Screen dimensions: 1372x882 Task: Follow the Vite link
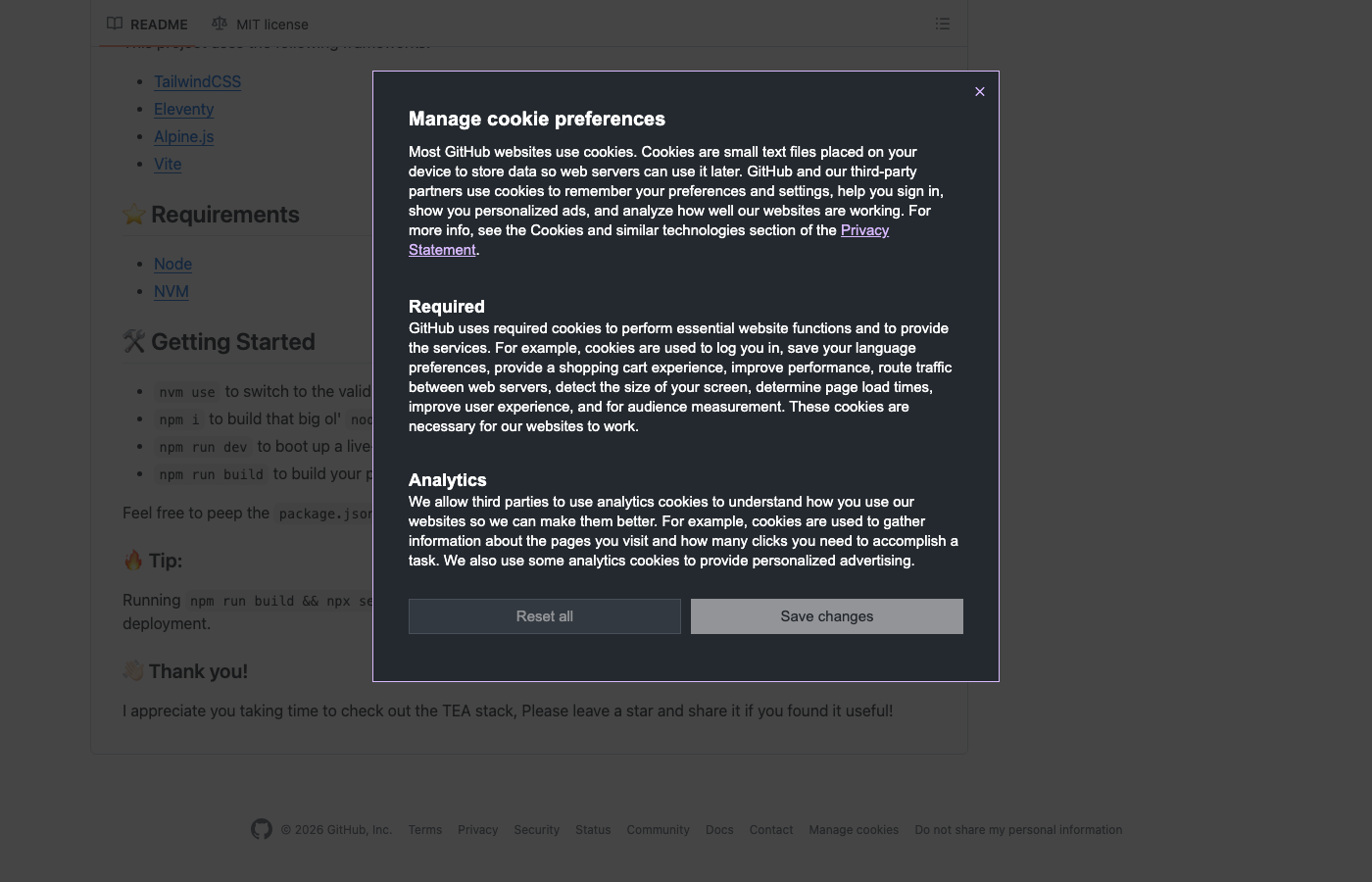[x=168, y=164]
